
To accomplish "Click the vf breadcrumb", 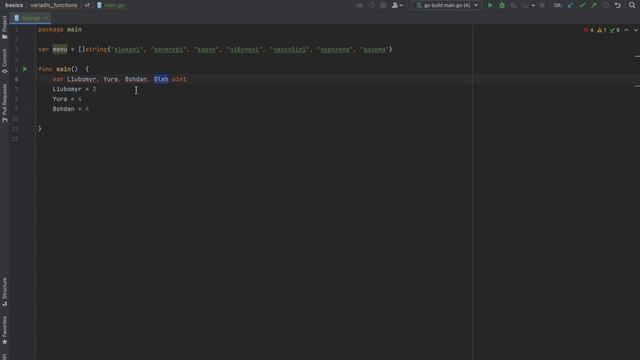I will point(87,5).
